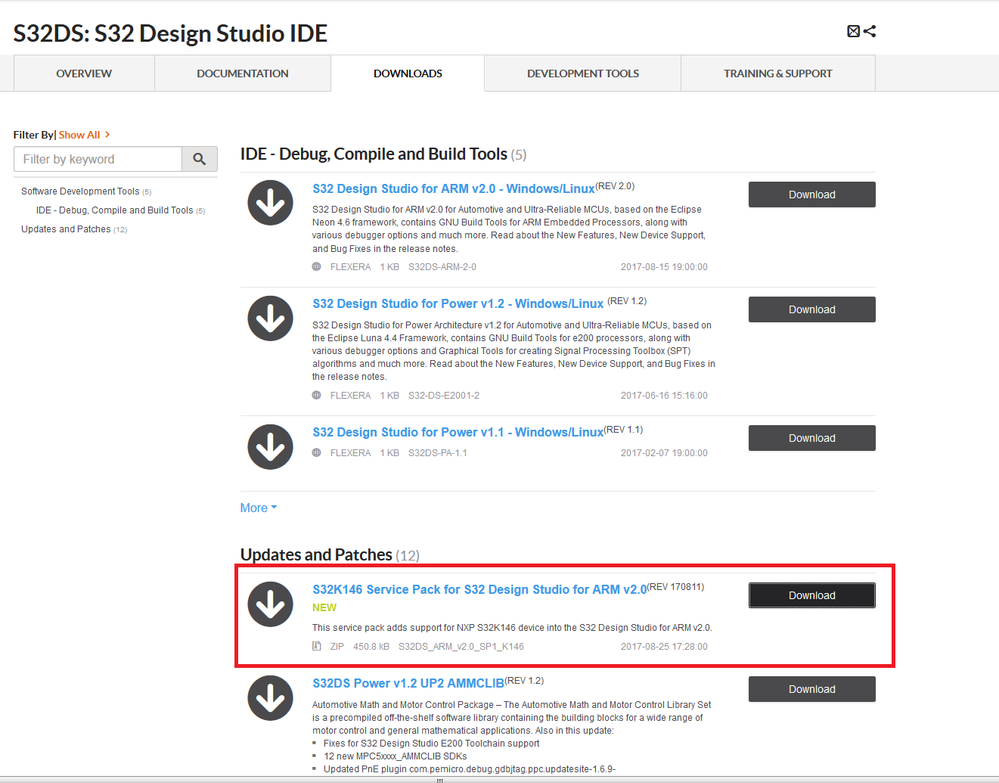Select Updates and Patches filter category
This screenshot has width=999, height=783.
click(x=74, y=229)
